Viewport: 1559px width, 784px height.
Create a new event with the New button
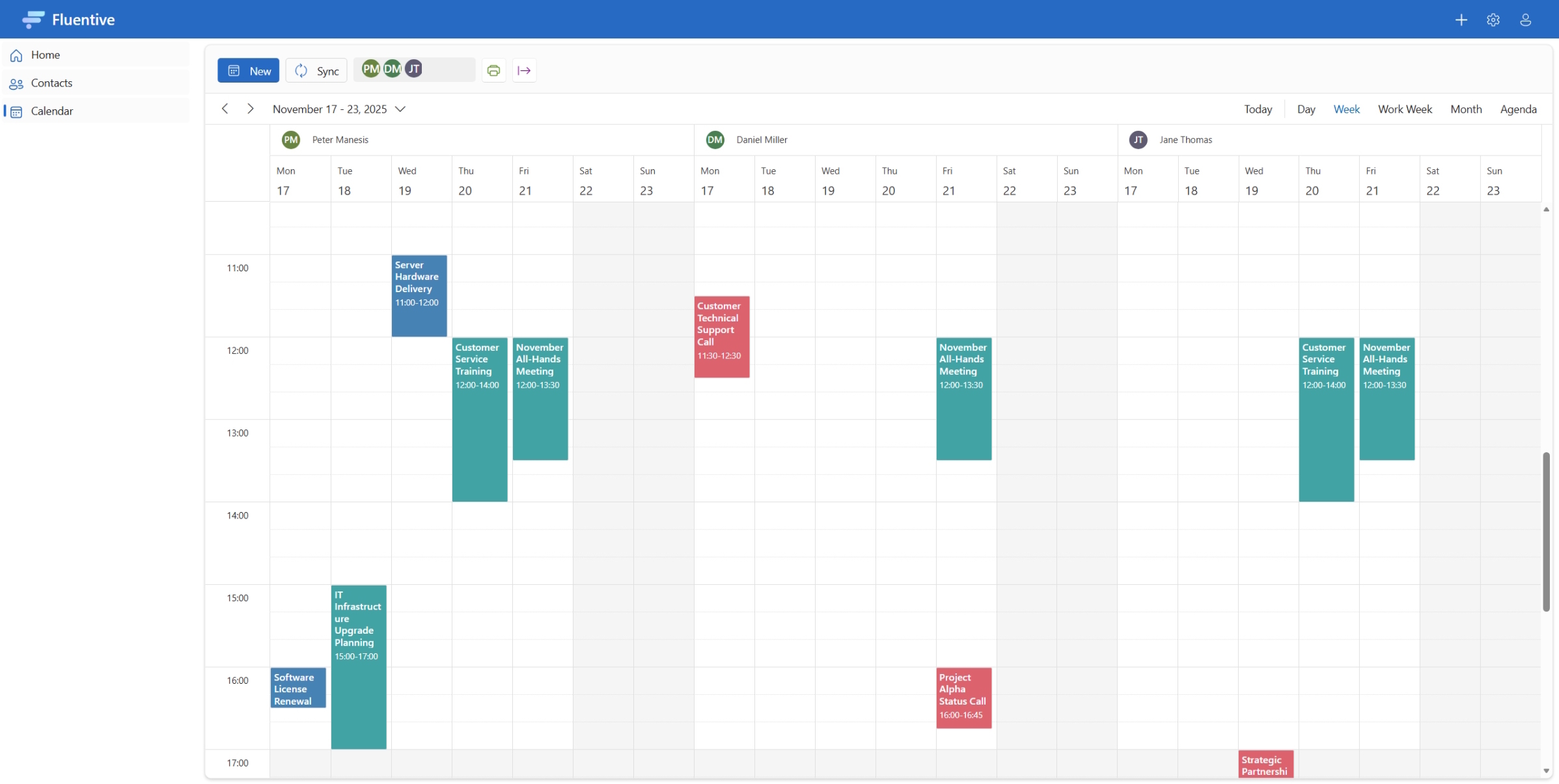pyautogui.click(x=248, y=70)
